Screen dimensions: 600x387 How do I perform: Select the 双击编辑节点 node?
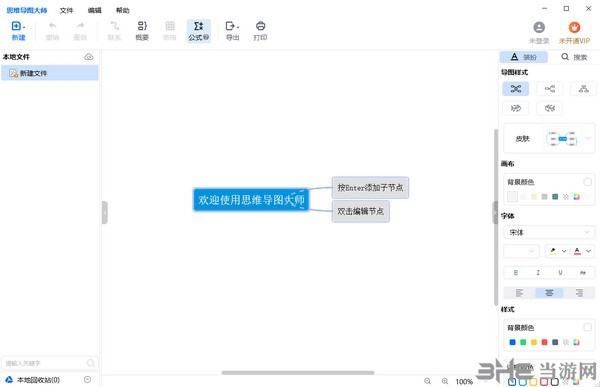tap(360, 211)
